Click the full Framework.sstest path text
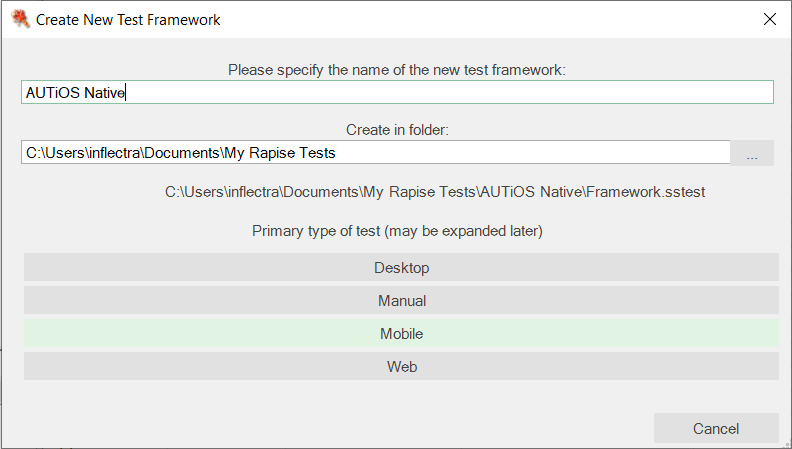Screen dimensions: 792x449 click(435, 192)
